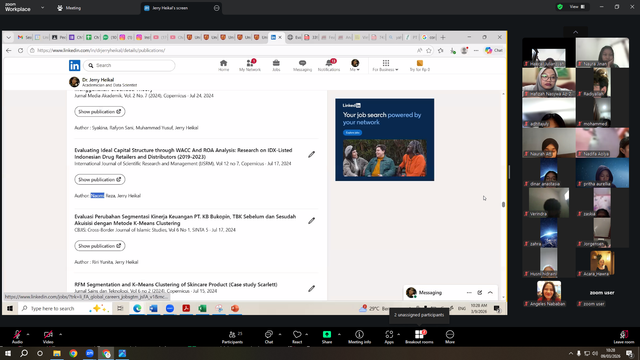
Task: Click the Zoom encryption shield icon
Action: pos(560,7)
